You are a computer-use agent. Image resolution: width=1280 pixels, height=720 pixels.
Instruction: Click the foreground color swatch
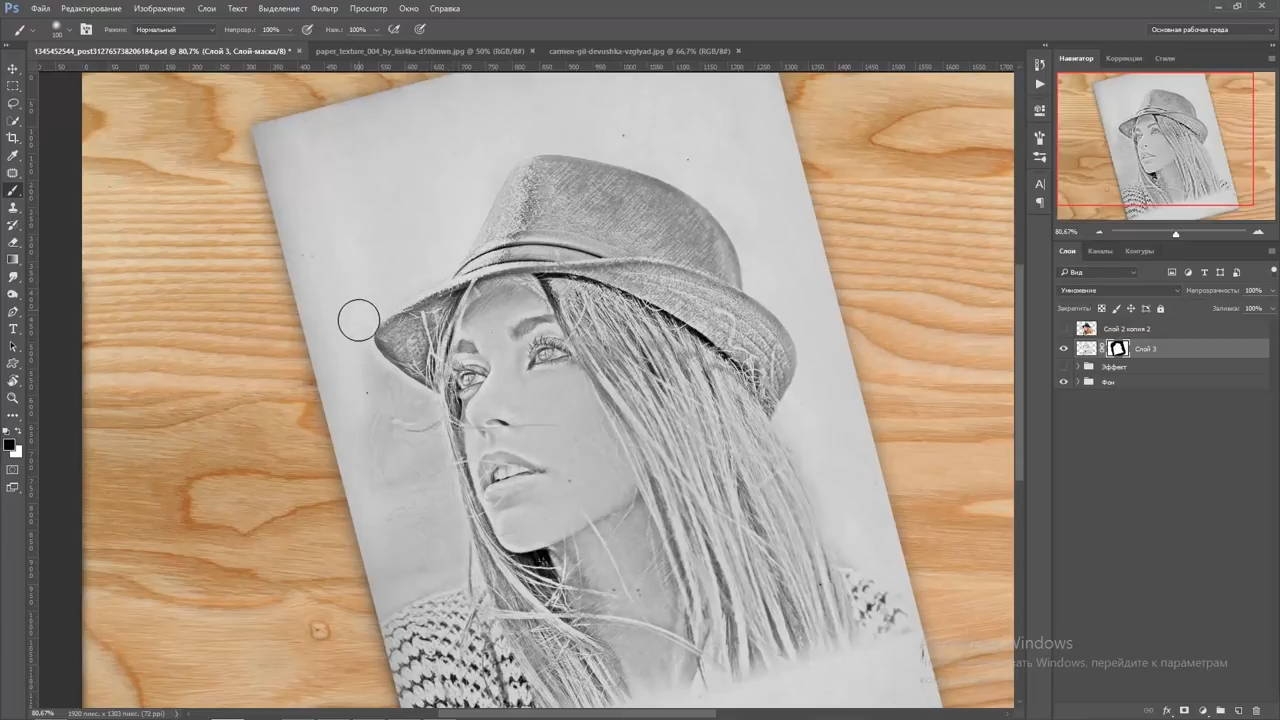coord(9,445)
